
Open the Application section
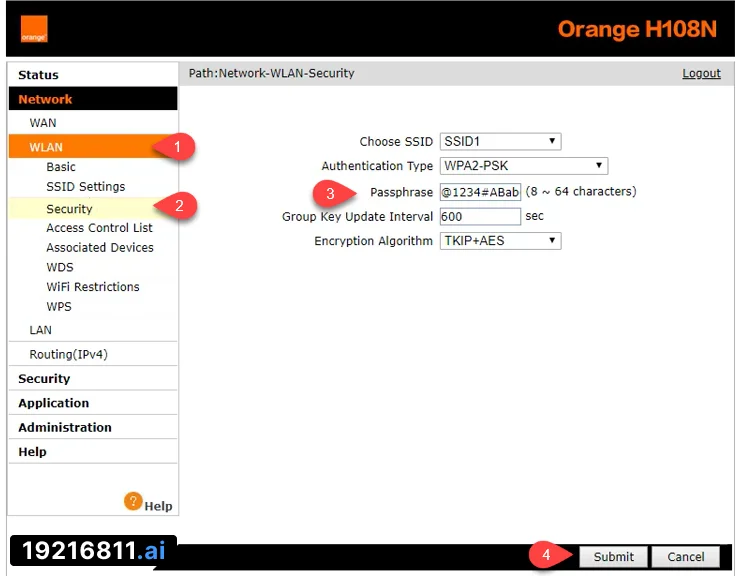tap(53, 403)
